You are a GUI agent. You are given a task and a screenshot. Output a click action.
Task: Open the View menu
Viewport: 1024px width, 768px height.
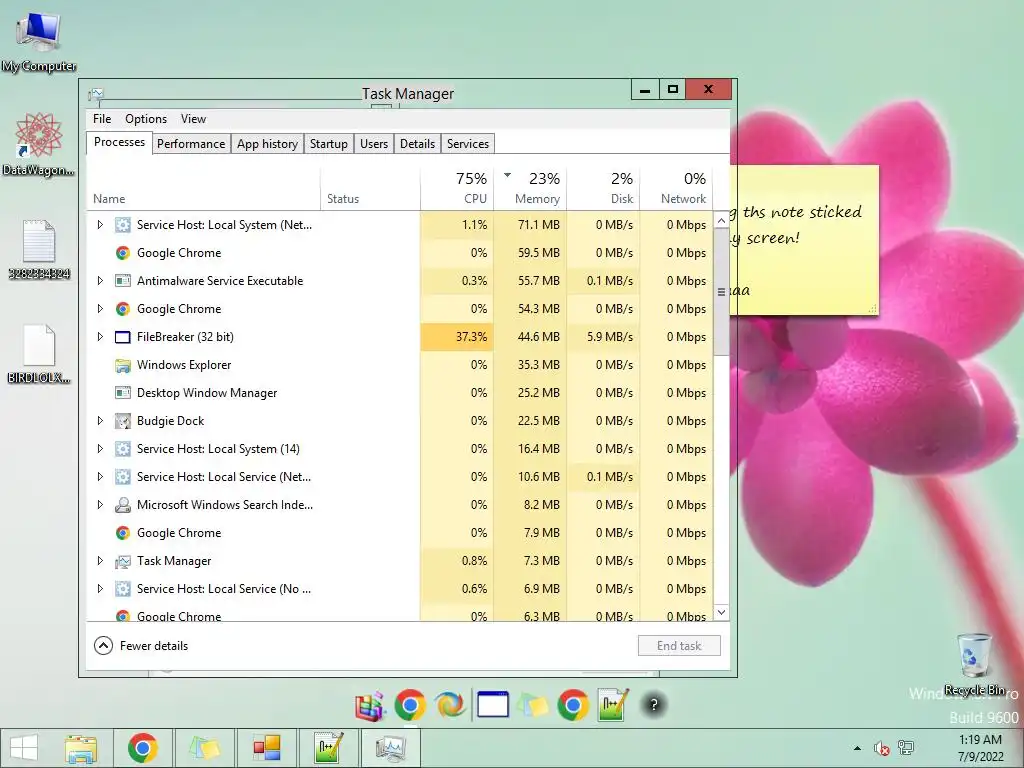pyautogui.click(x=193, y=119)
